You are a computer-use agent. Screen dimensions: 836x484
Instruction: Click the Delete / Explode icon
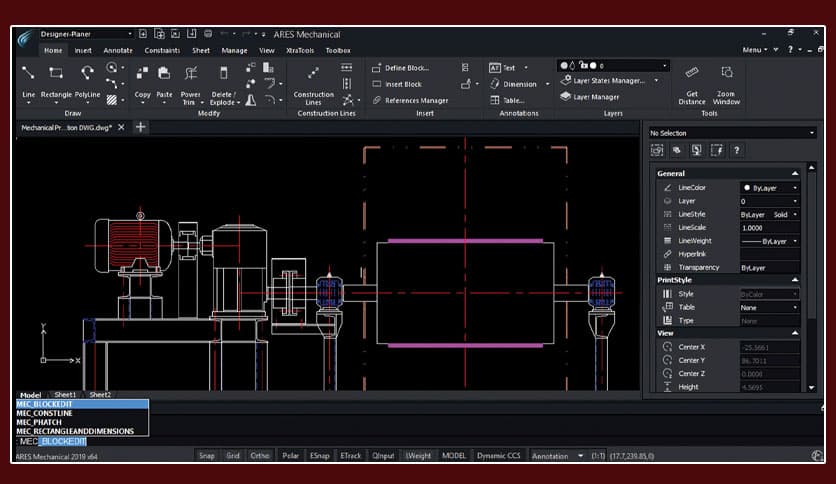point(223,72)
